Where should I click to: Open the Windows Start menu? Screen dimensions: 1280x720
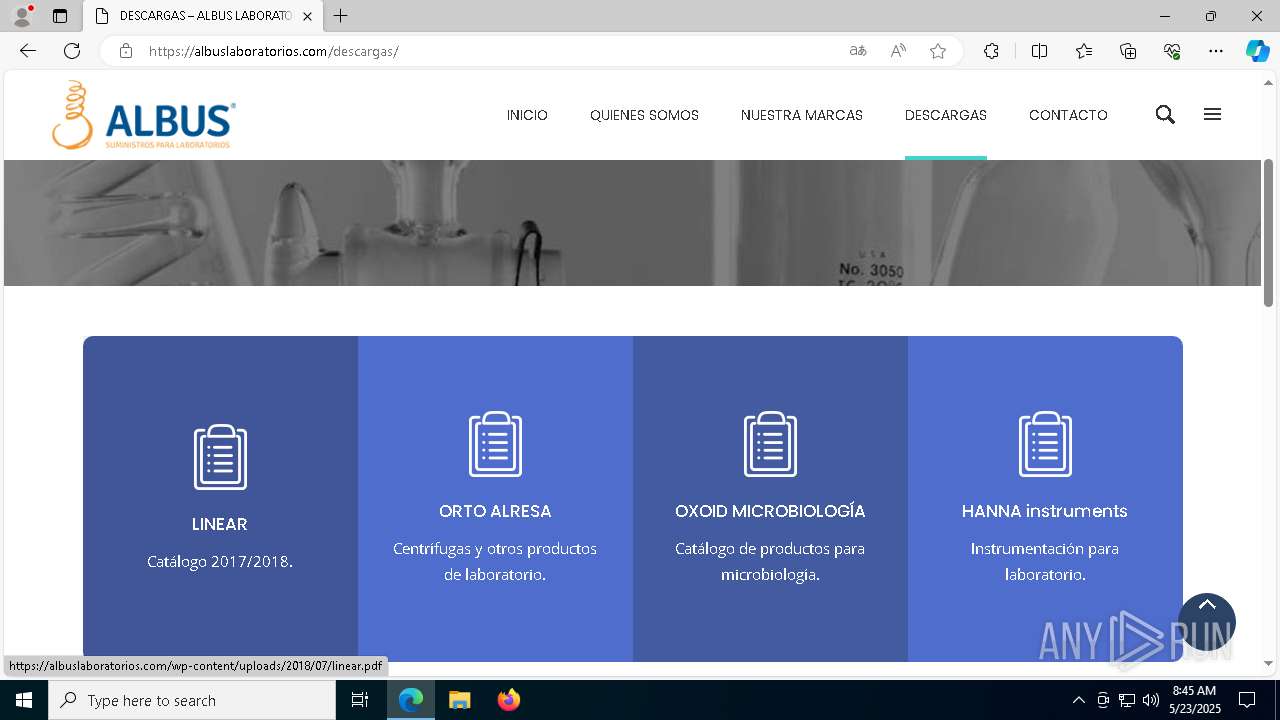24,700
